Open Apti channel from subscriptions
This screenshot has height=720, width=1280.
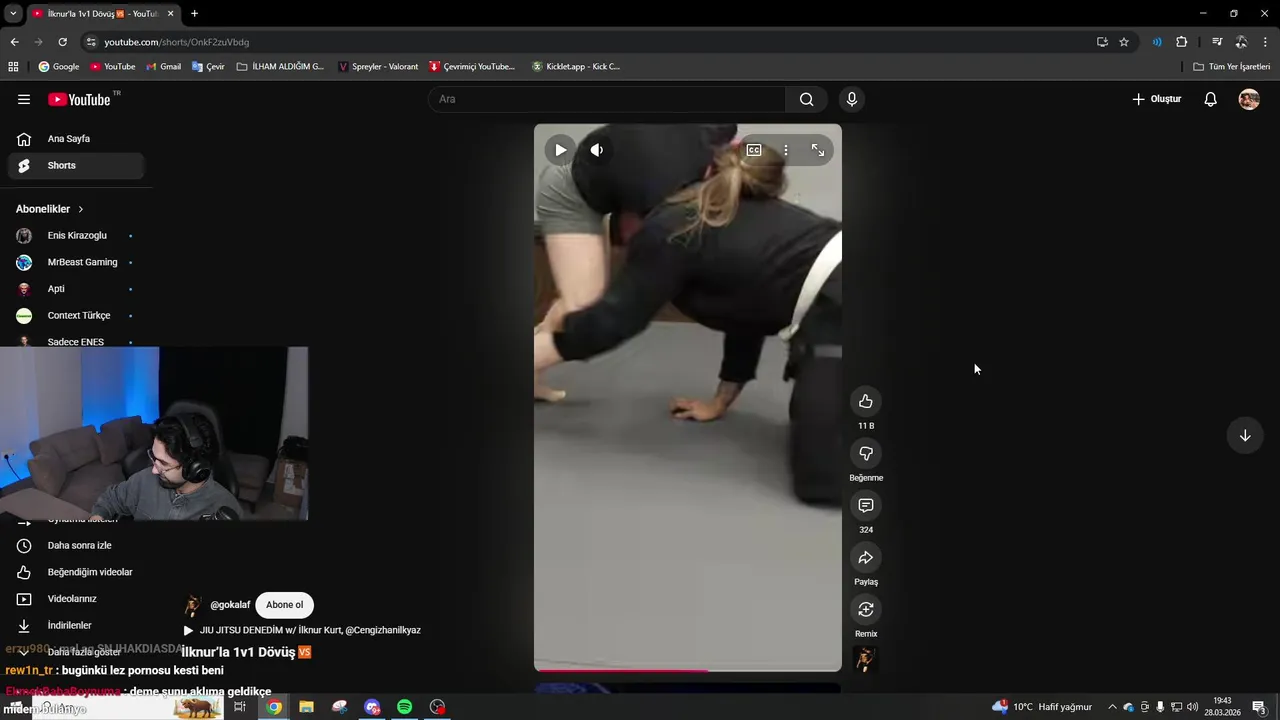[76, 289]
